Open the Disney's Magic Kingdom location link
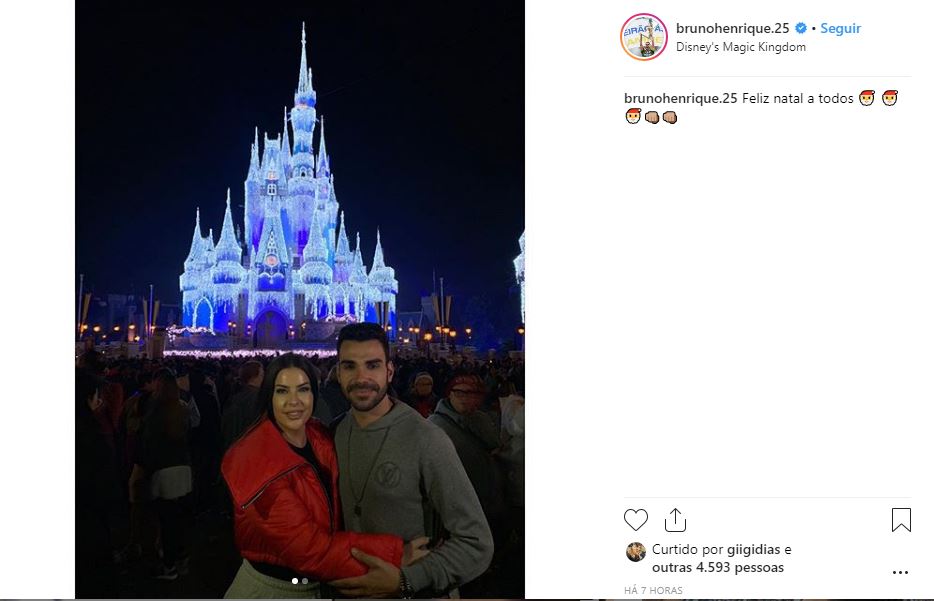This screenshot has height=601, width=934. (740, 47)
